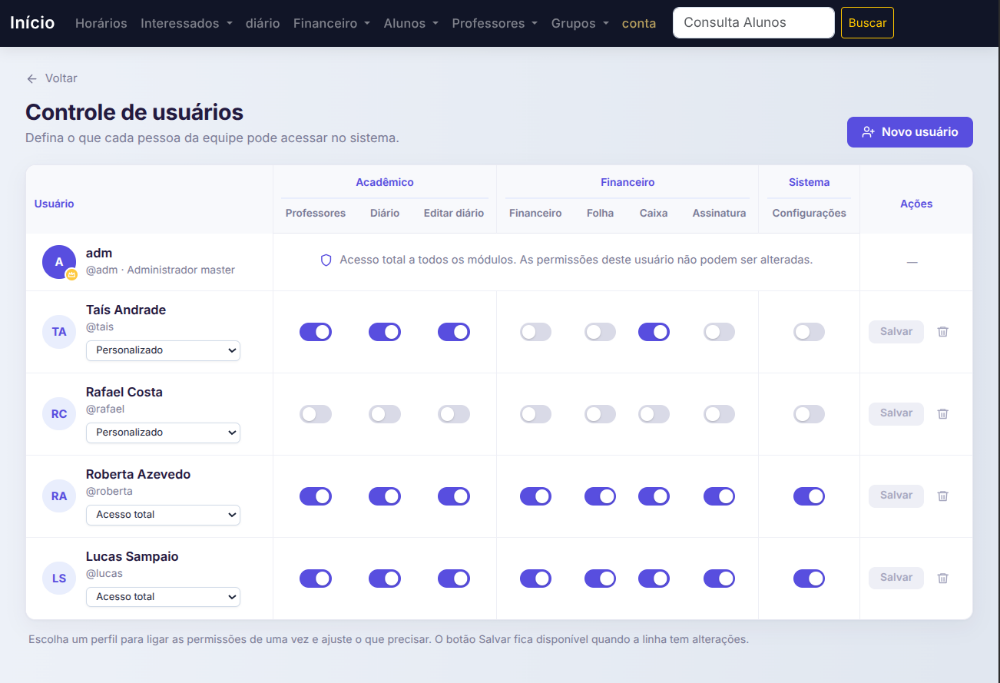Click the Configurações column header
The height and width of the screenshot is (683, 1000).
[809, 213]
